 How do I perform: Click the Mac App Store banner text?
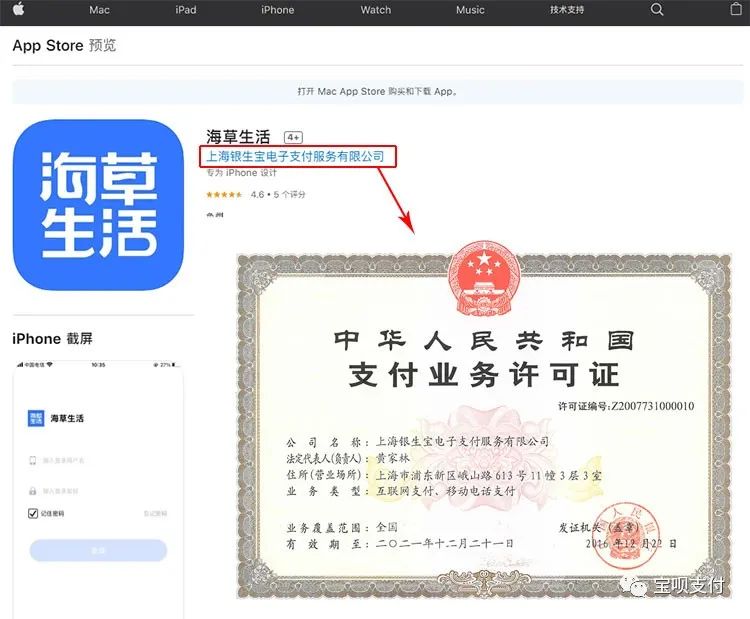point(377,91)
